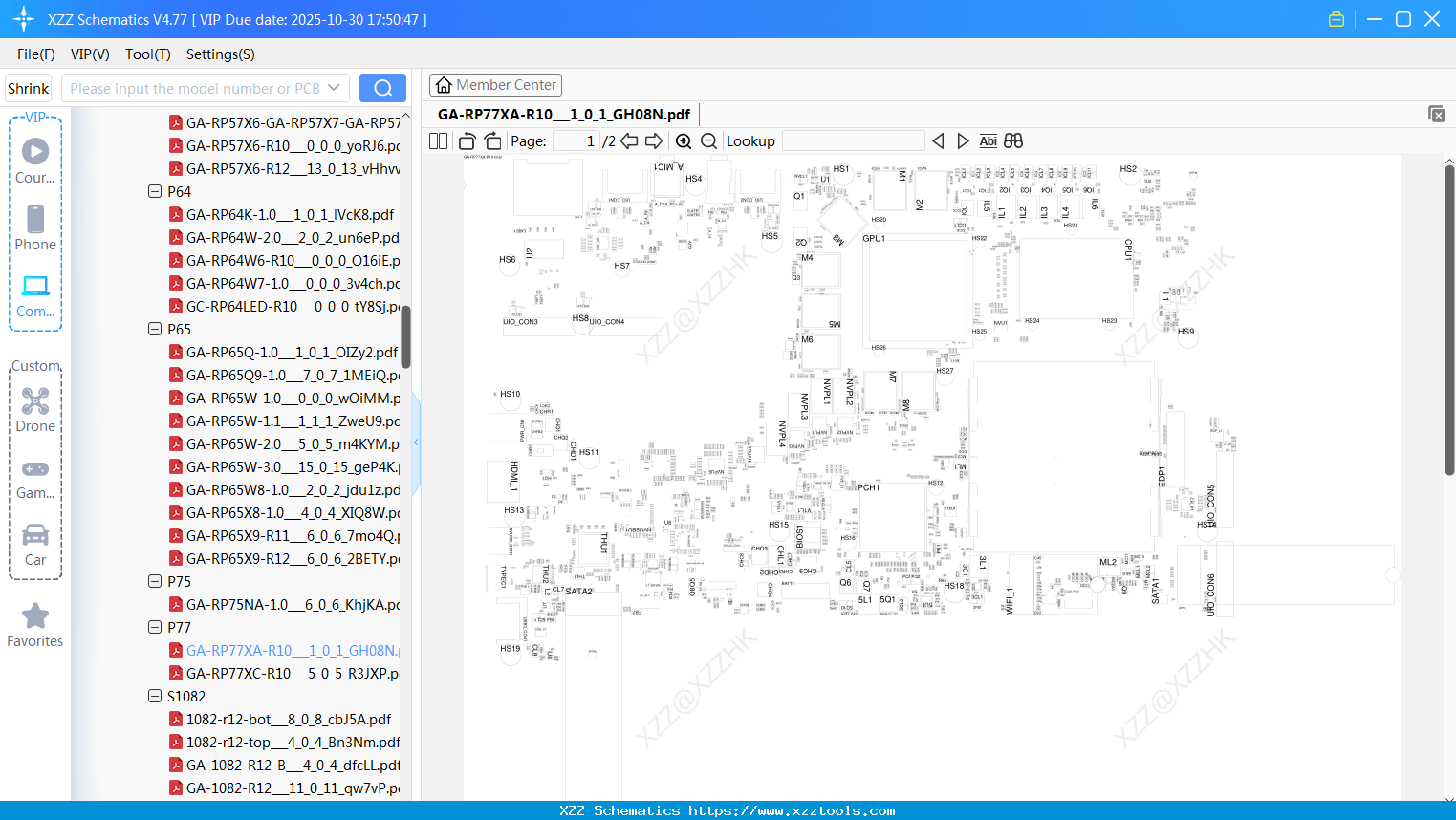
Task: Jump to next lookup match
Action: [963, 140]
